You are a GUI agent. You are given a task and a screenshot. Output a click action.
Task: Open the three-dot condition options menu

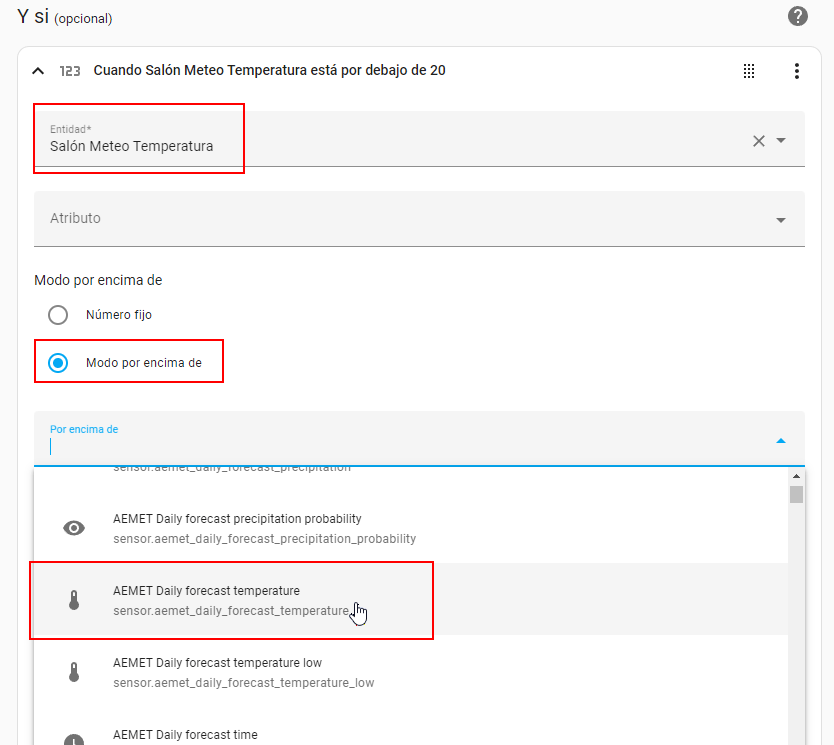point(797,71)
